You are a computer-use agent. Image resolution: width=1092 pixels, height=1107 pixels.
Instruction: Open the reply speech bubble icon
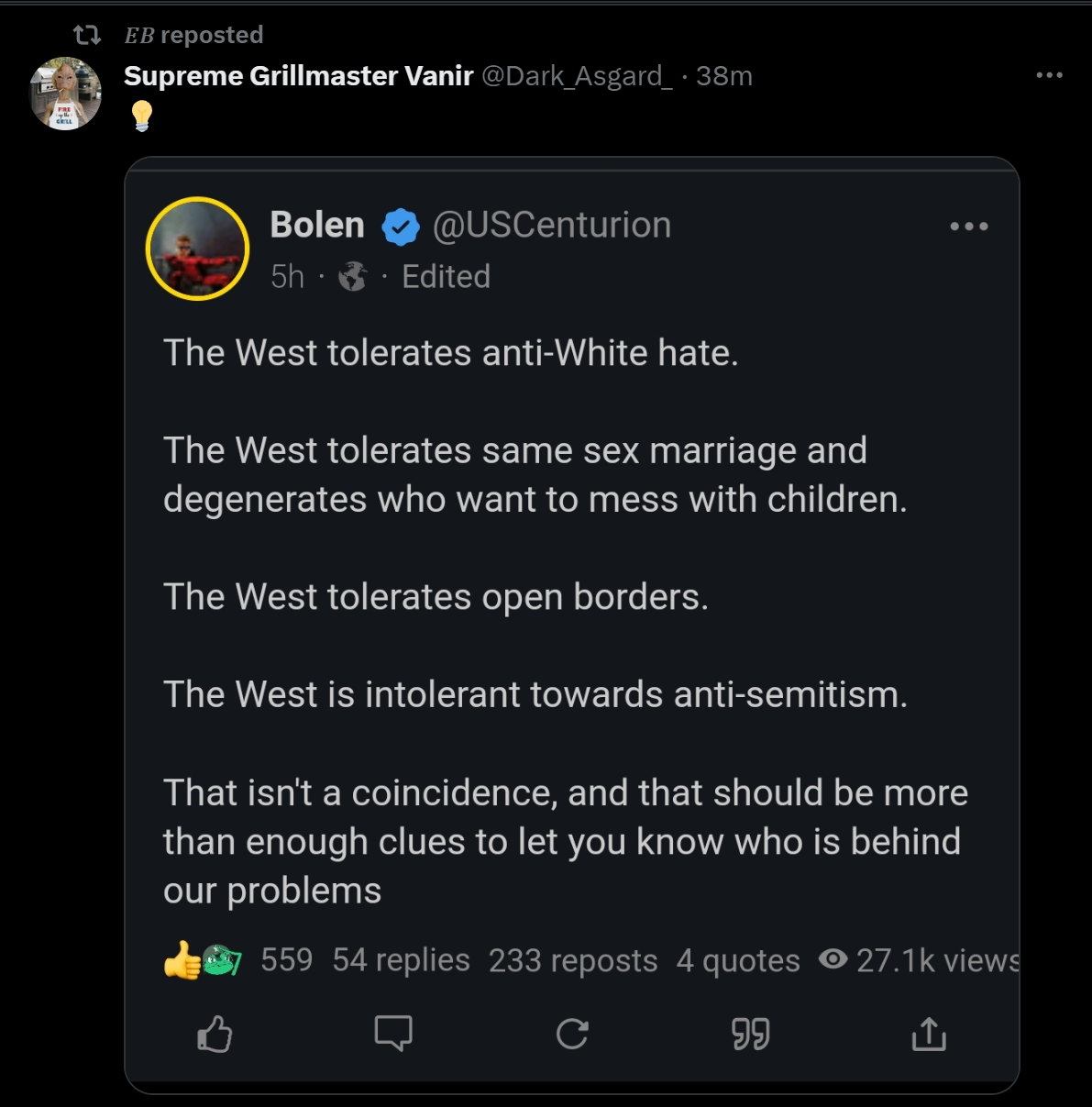[393, 1034]
